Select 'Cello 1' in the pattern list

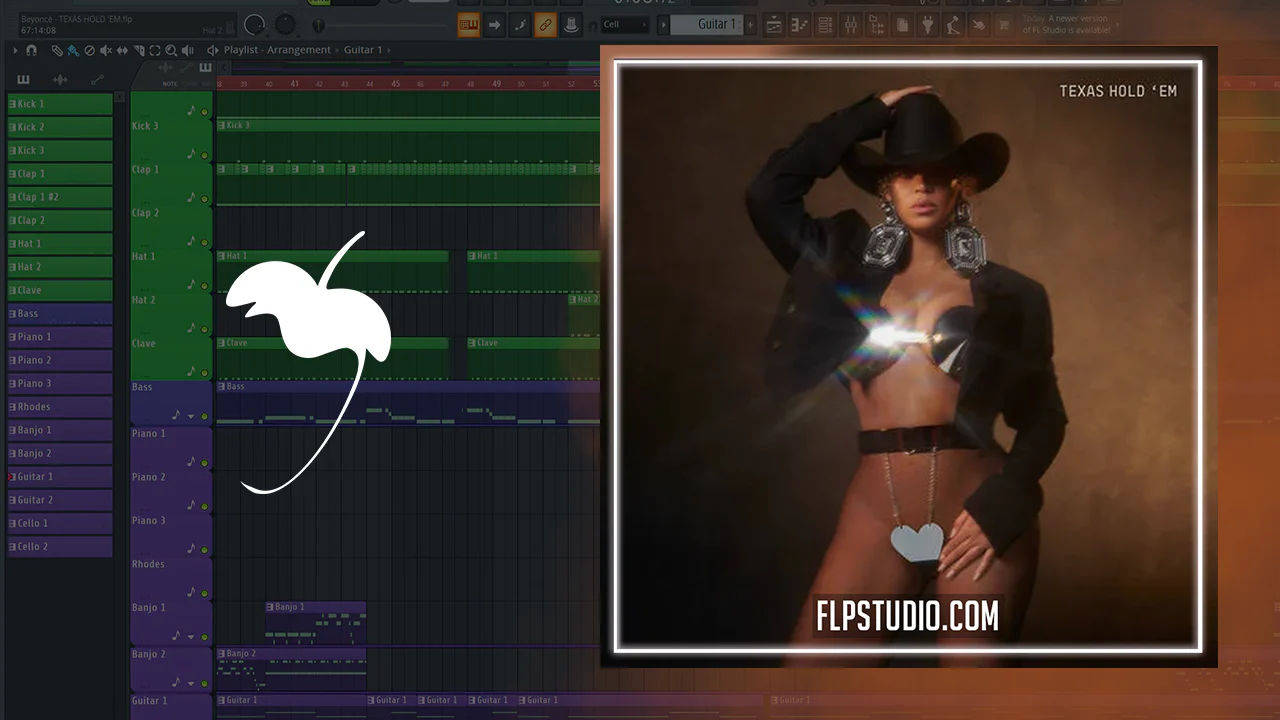60,524
